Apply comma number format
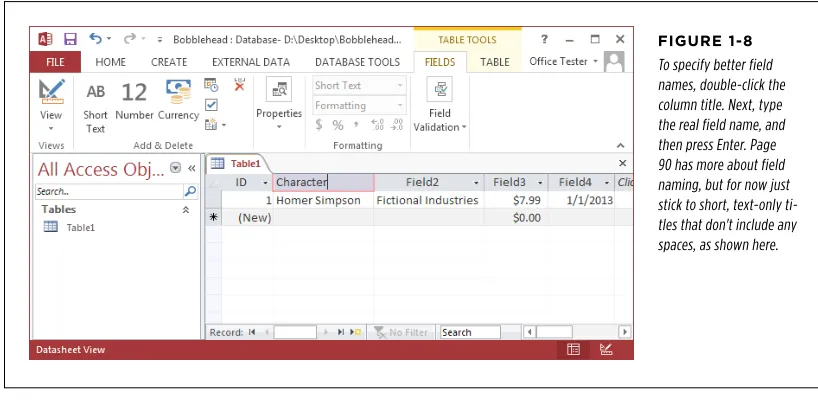The image size is (818, 412). tap(356, 125)
